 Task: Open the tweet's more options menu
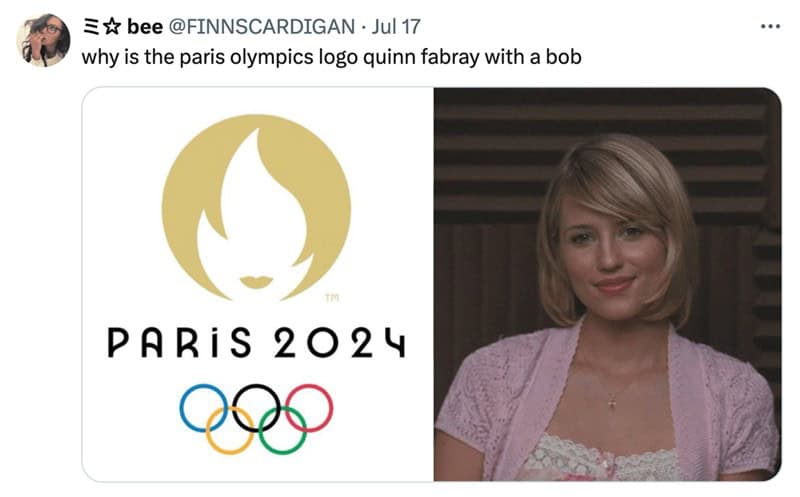pos(770,27)
